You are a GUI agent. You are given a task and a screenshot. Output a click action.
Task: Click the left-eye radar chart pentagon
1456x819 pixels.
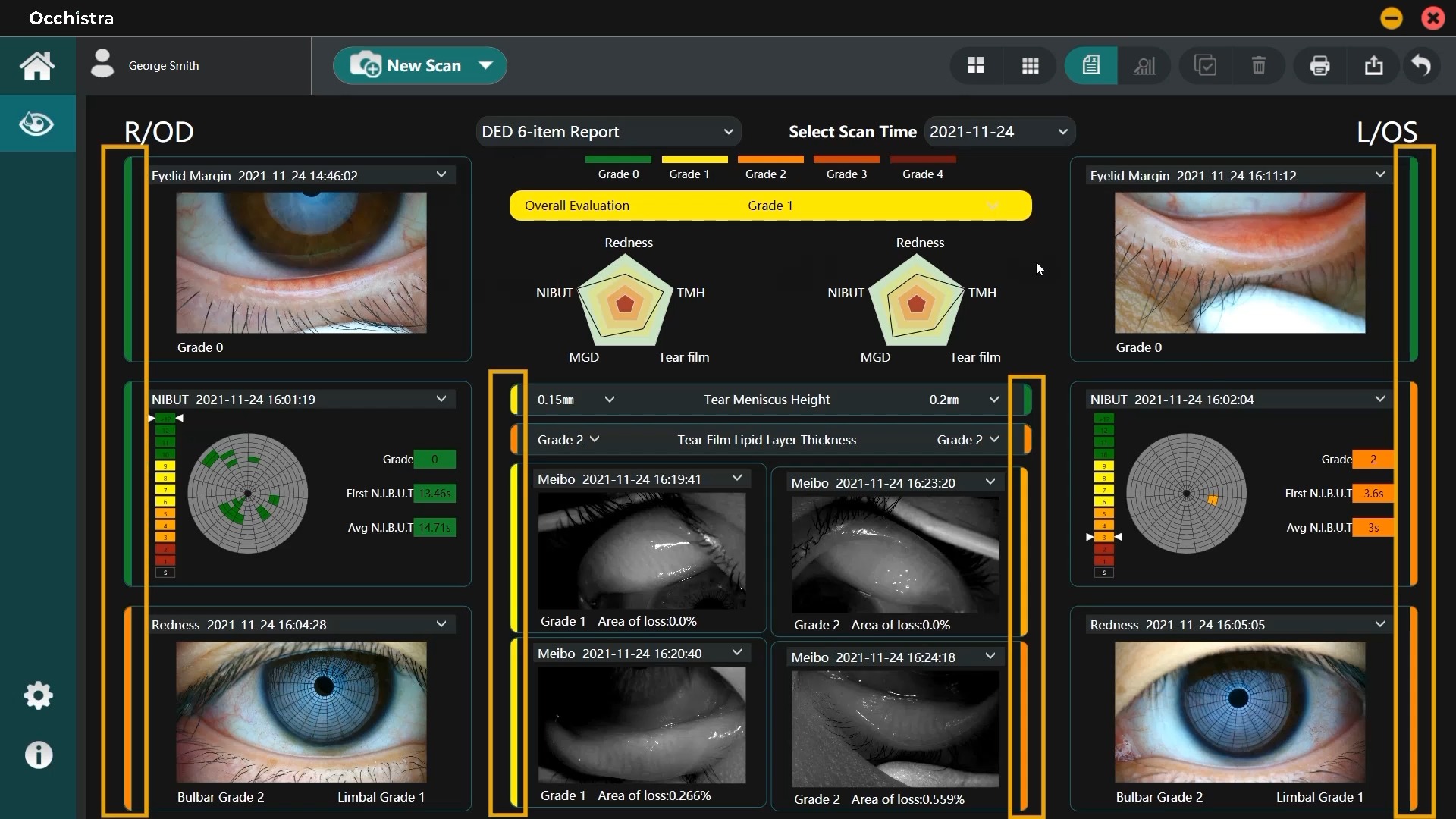[916, 300]
